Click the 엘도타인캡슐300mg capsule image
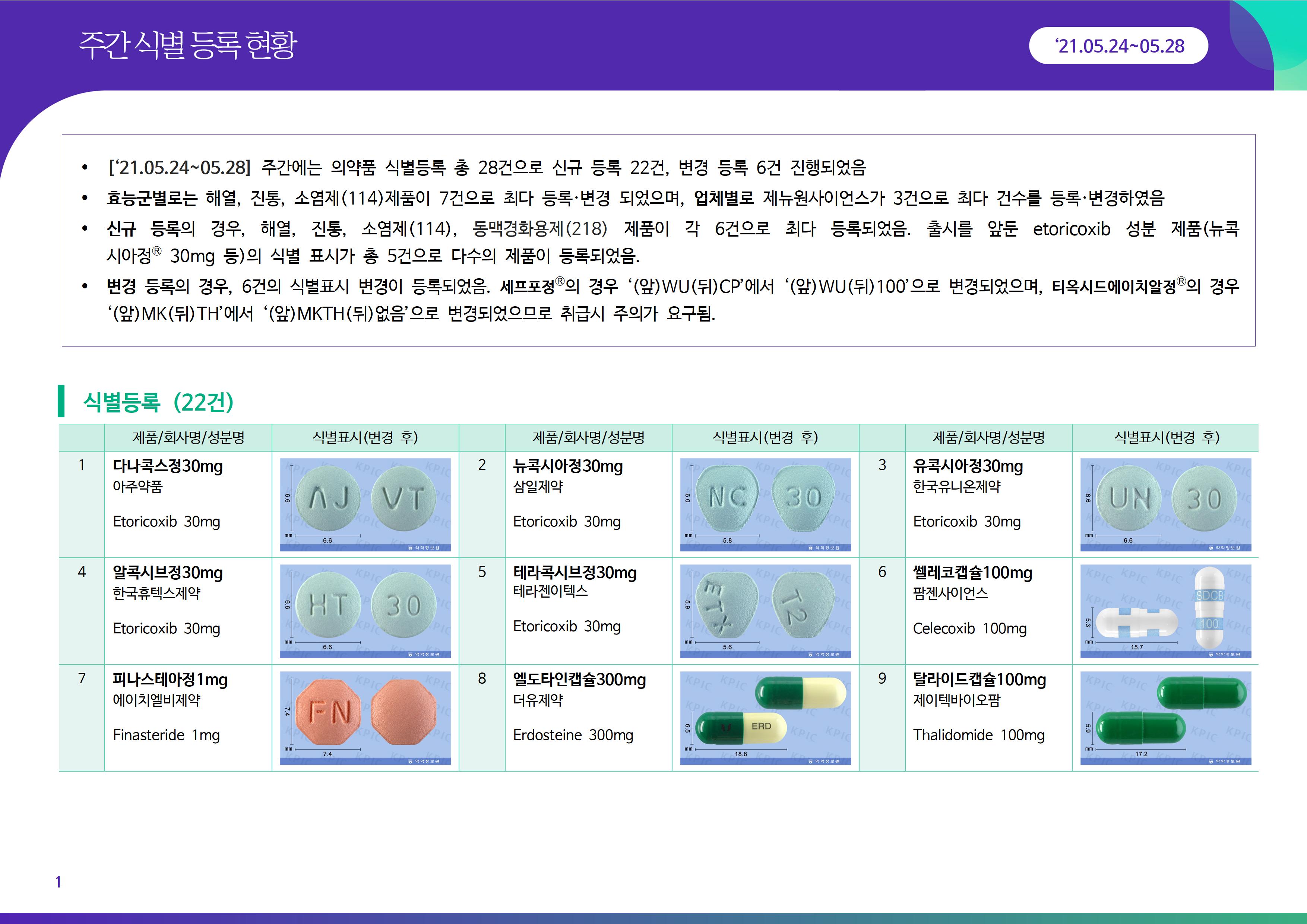 (x=765, y=717)
